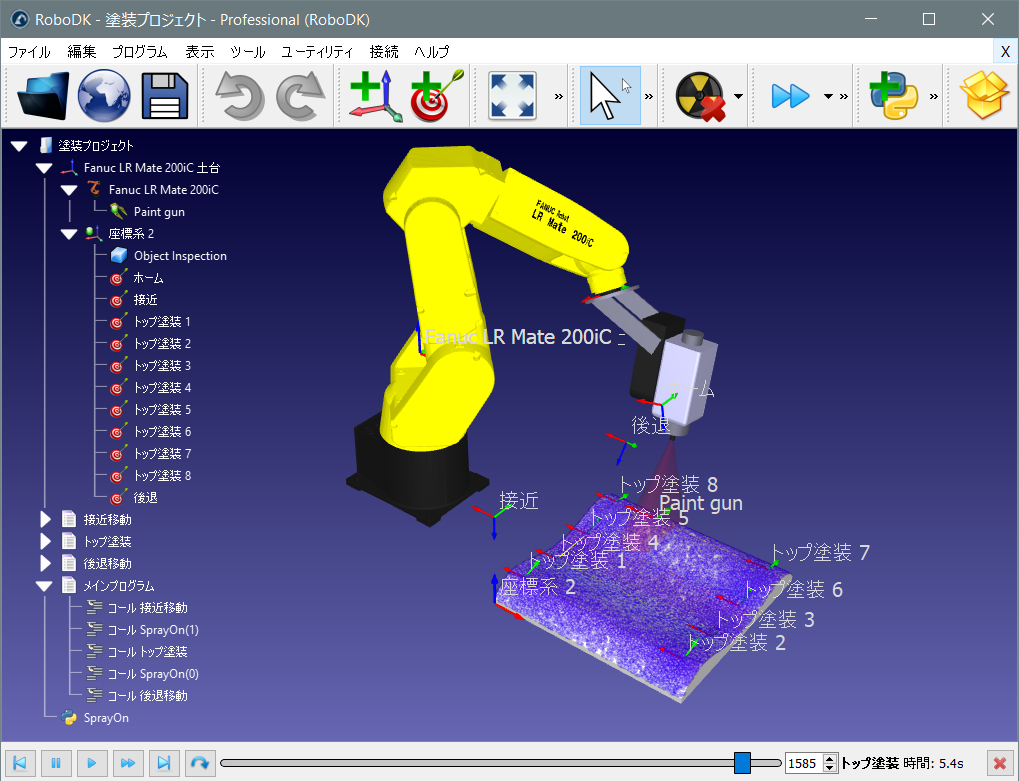Screen dimensions: 1019x781
Task: Collapse the 塗装プロジェクト station node
Action: 19,146
